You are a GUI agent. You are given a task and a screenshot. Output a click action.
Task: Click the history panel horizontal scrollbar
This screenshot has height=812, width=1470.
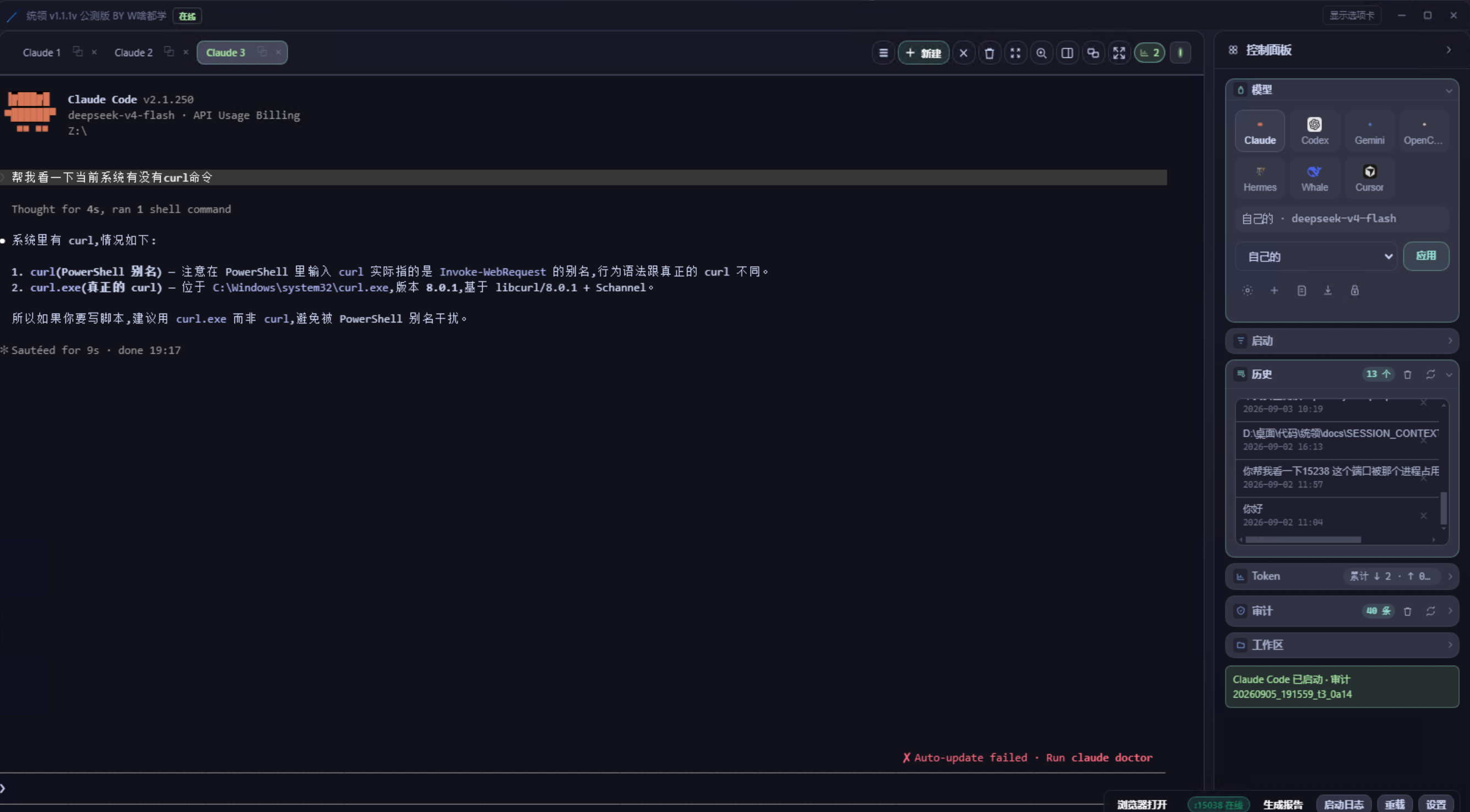coord(1302,540)
